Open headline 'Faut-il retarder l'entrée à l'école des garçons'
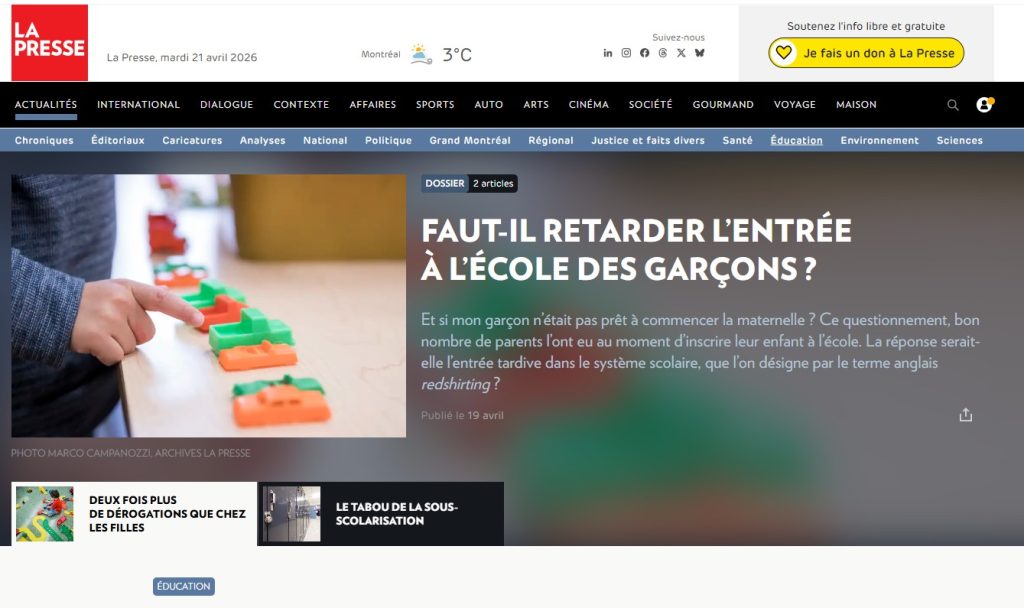The width and height of the screenshot is (1024, 608). 637,249
